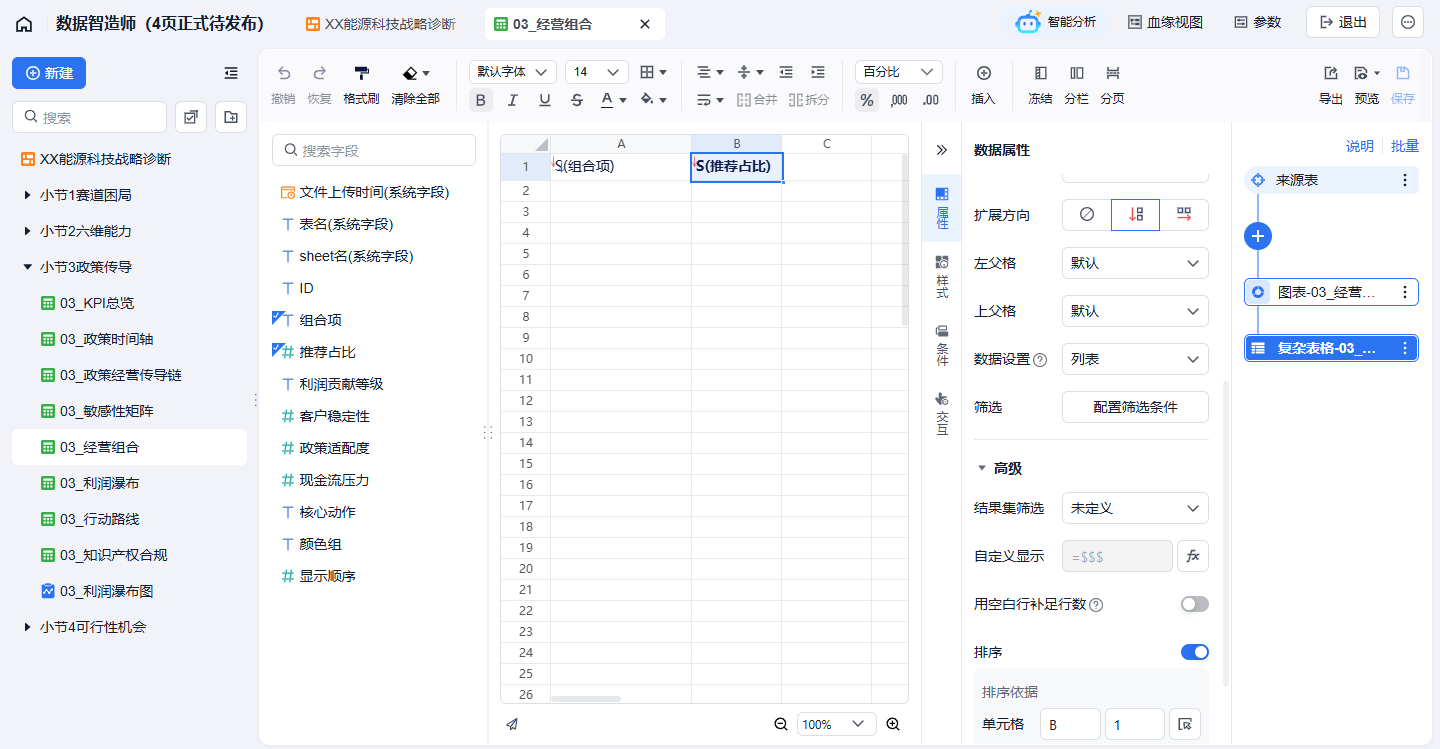The width and height of the screenshot is (1440, 749).
Task: Click the insert (插入) toolbar icon
Action: 984,73
